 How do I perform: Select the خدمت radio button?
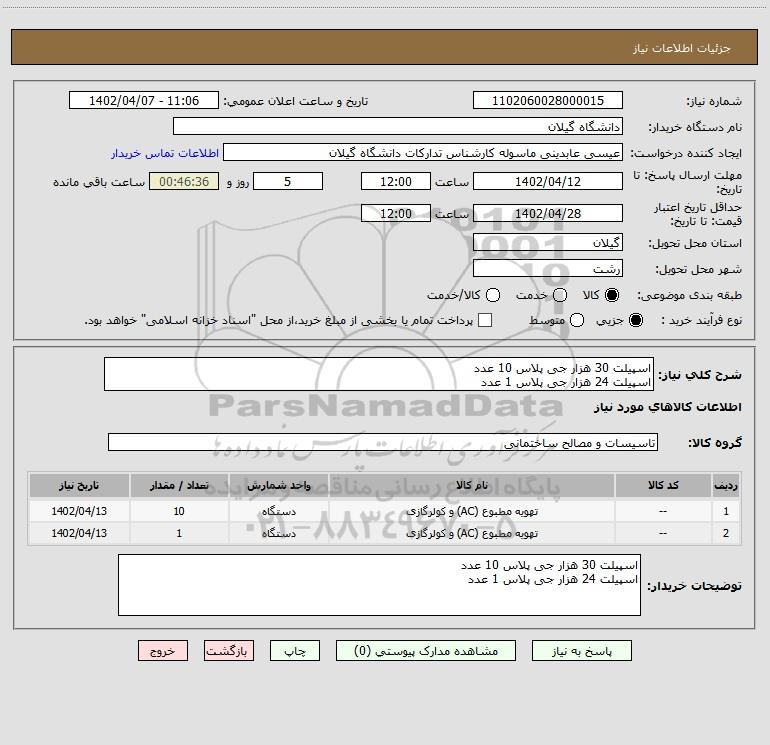click(x=560, y=295)
